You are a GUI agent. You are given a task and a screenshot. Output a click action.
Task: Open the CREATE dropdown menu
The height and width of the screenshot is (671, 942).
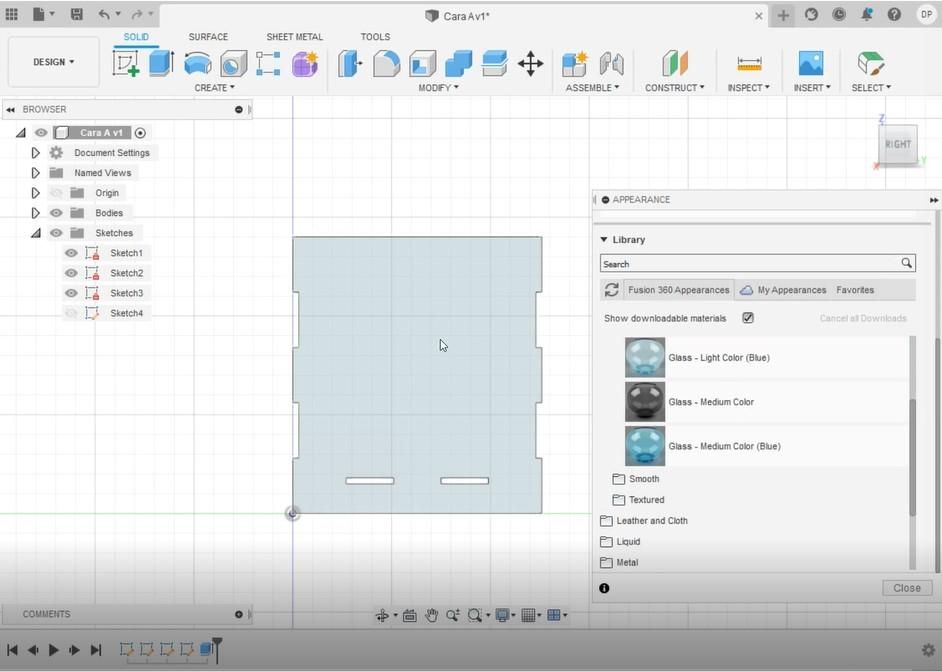(x=214, y=88)
